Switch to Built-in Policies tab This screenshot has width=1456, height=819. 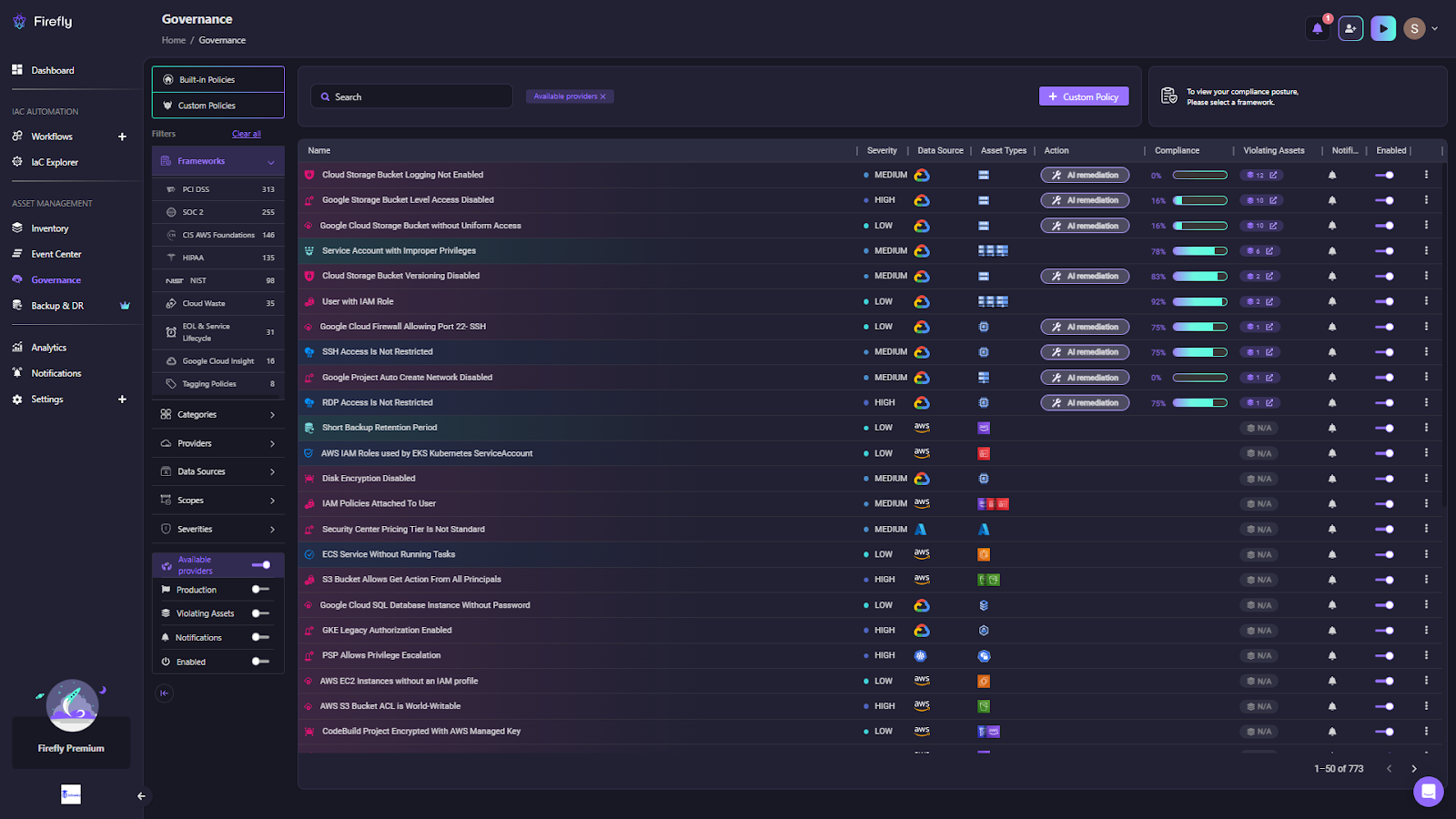(x=218, y=79)
